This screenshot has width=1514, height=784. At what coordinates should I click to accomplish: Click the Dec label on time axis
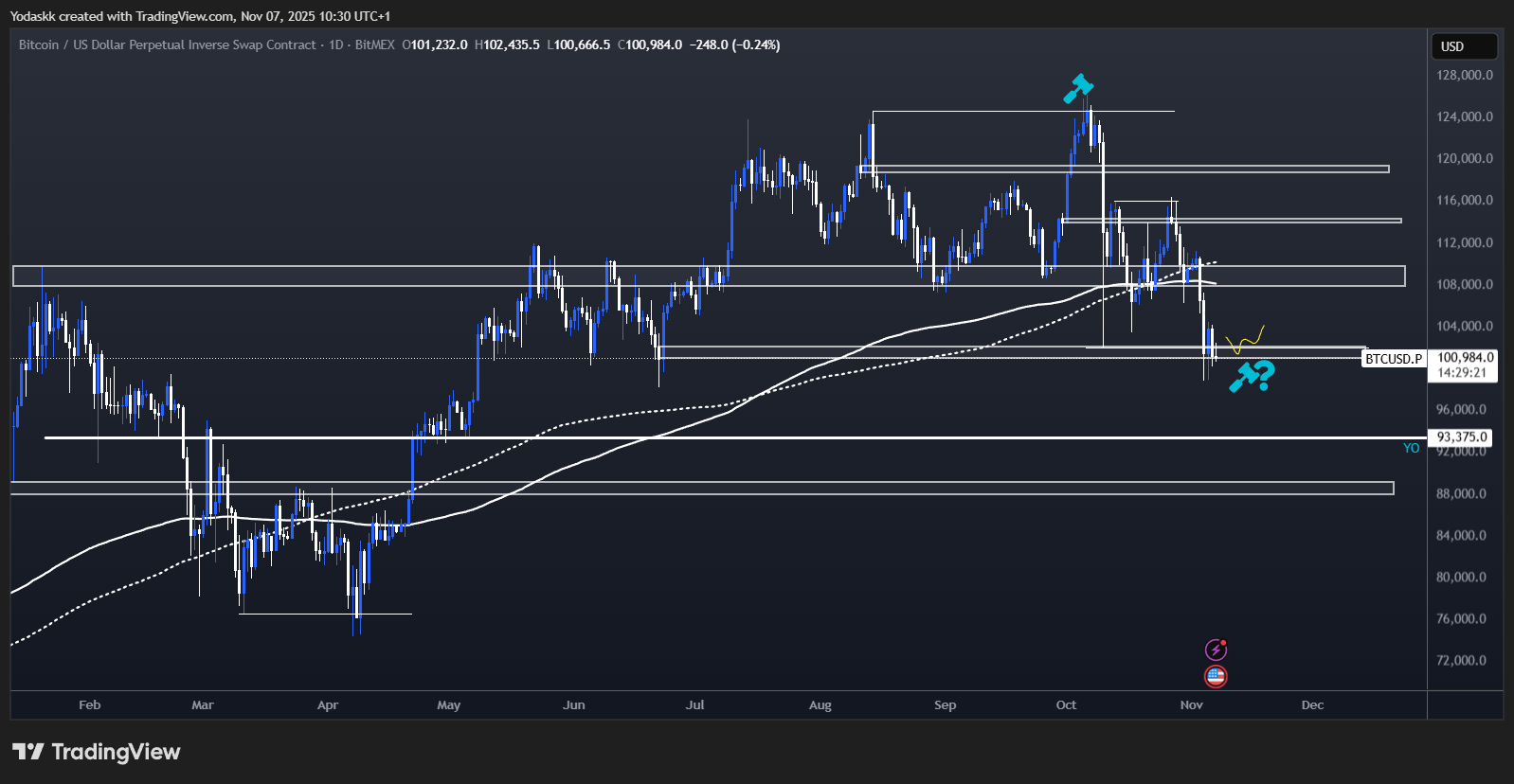point(1312,705)
